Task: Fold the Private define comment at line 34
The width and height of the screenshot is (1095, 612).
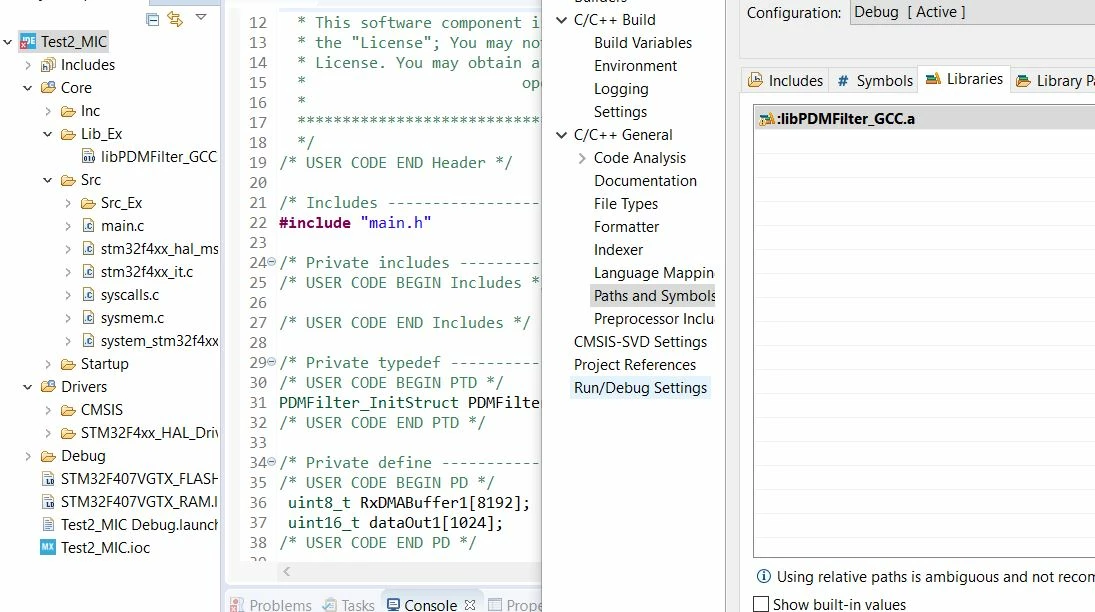Action: click(x=272, y=462)
